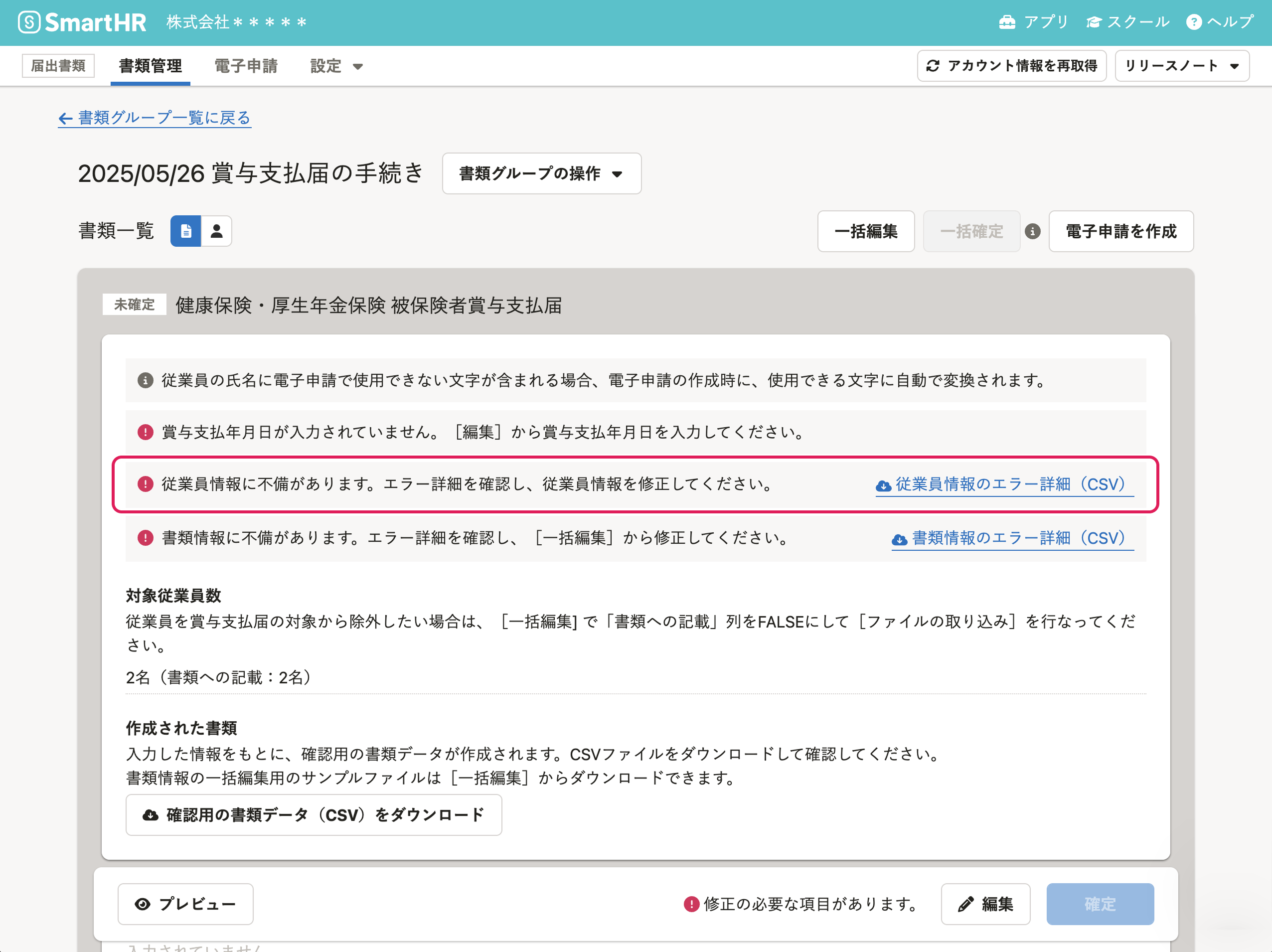Click the 一括編集 button

(866, 231)
